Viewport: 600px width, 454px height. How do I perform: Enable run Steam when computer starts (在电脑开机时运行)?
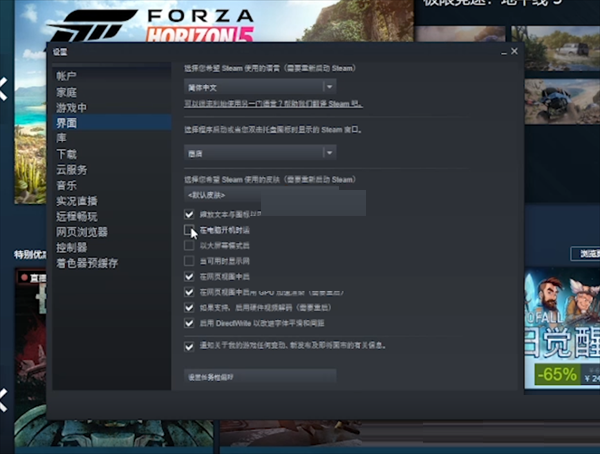click(190, 230)
